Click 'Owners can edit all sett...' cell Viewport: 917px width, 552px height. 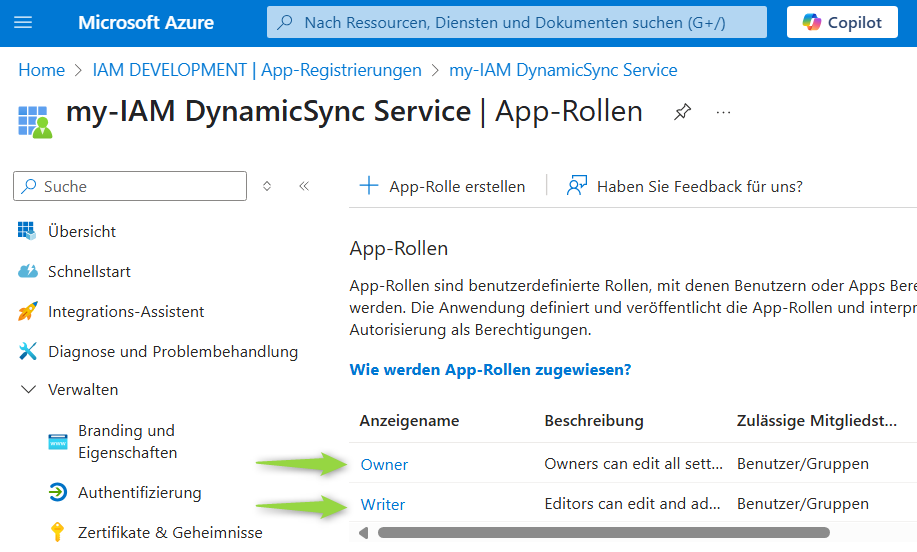click(x=633, y=464)
